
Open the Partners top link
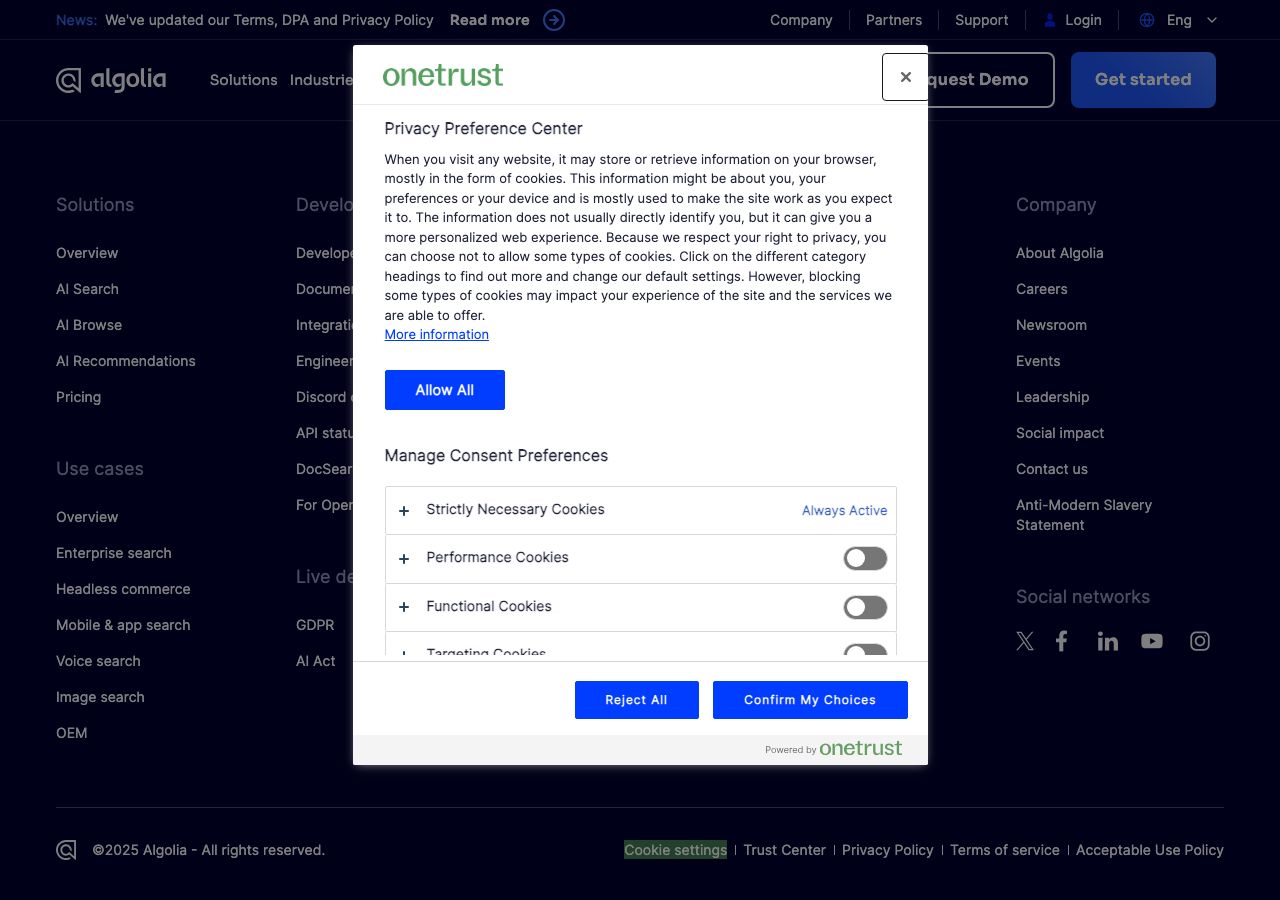(894, 20)
